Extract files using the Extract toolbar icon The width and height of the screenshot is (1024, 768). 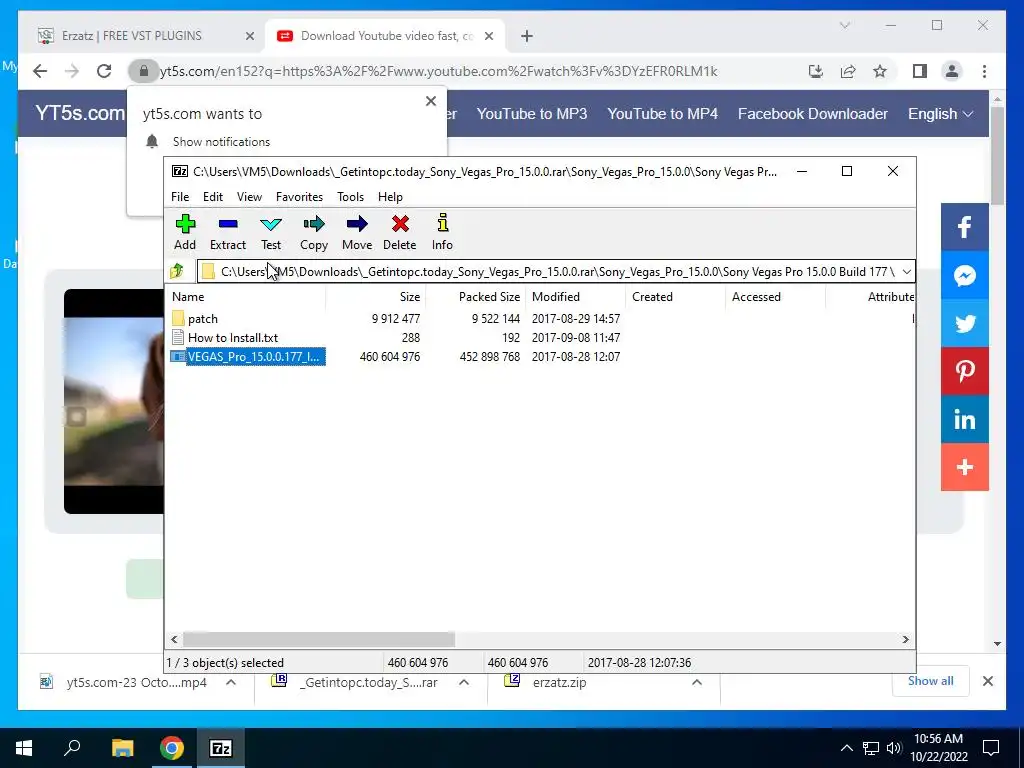point(228,232)
